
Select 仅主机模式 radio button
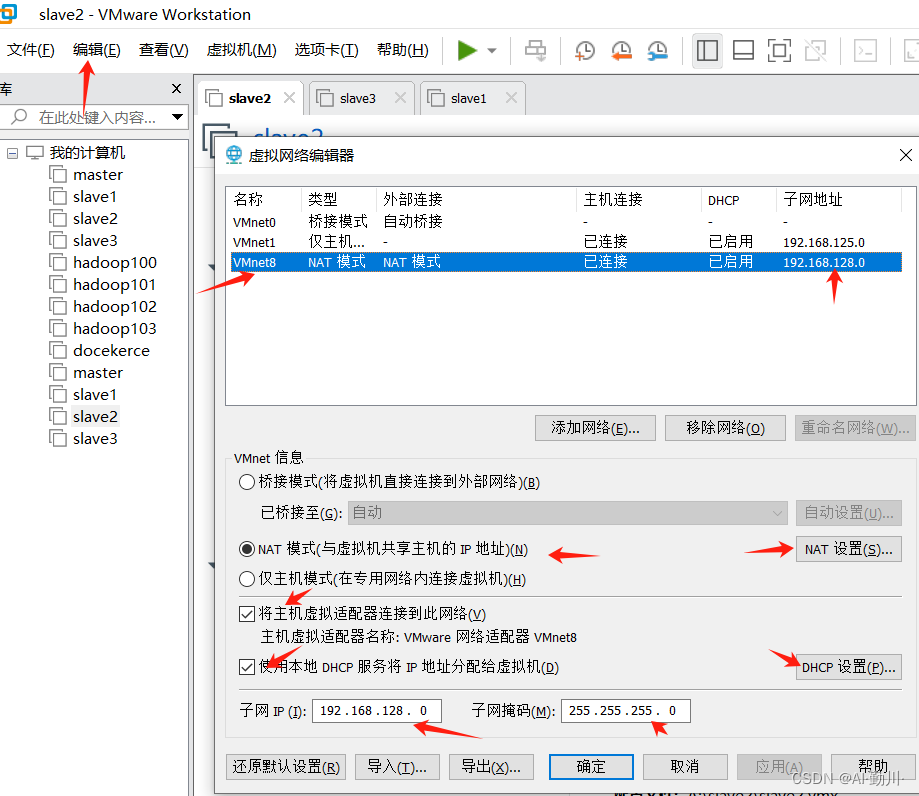[x=247, y=579]
